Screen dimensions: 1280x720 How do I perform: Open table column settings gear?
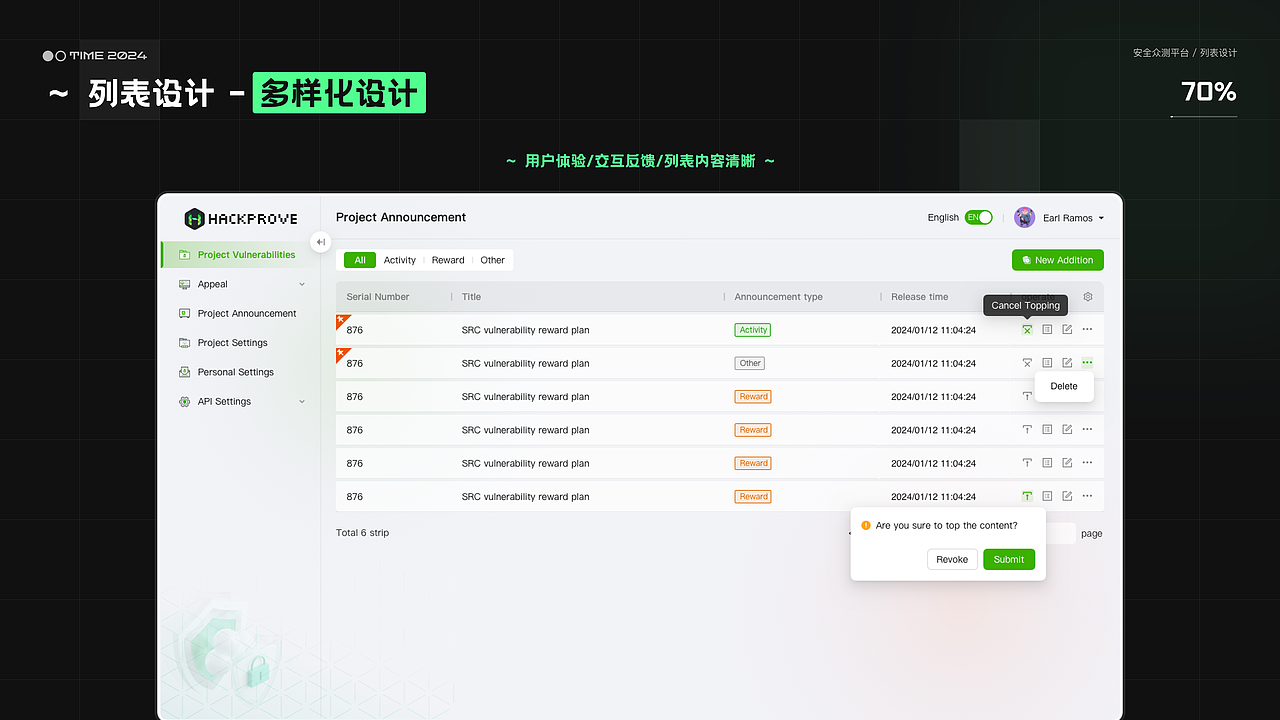pyautogui.click(x=1088, y=296)
